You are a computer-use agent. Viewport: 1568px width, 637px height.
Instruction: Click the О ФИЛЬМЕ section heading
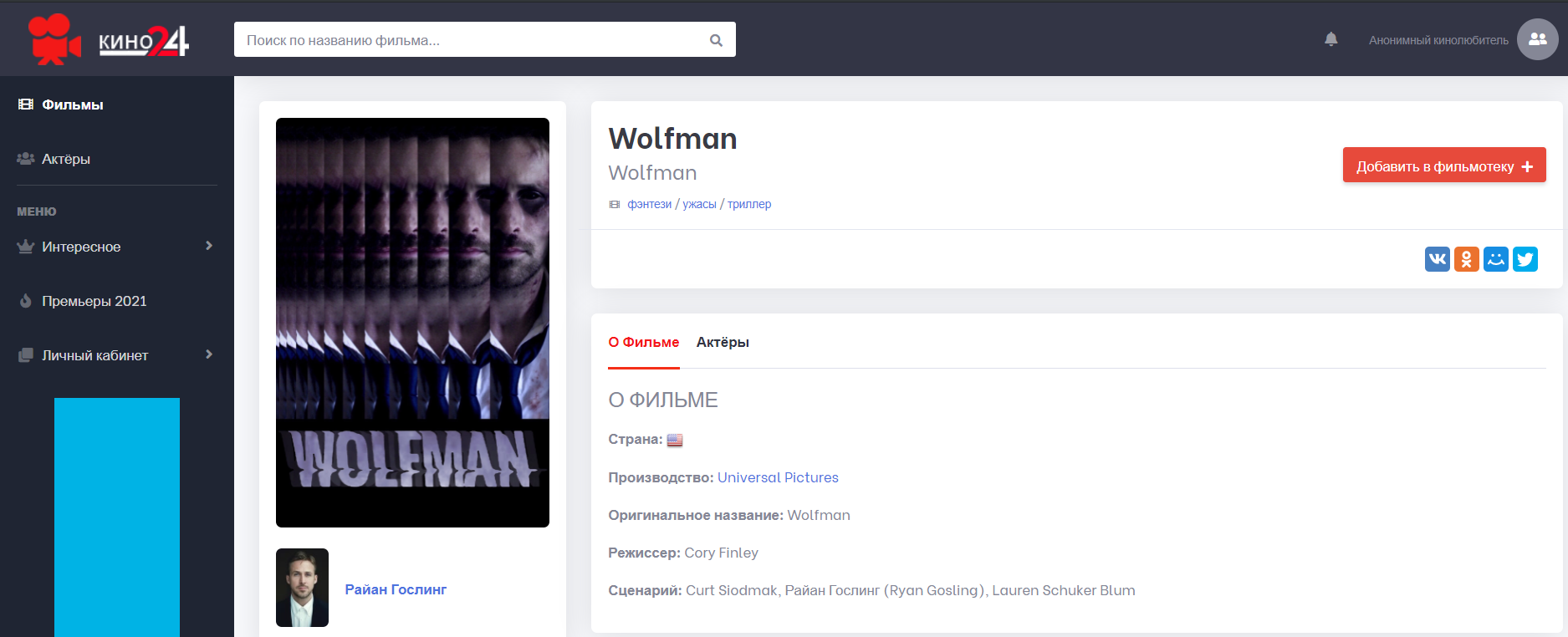point(663,400)
